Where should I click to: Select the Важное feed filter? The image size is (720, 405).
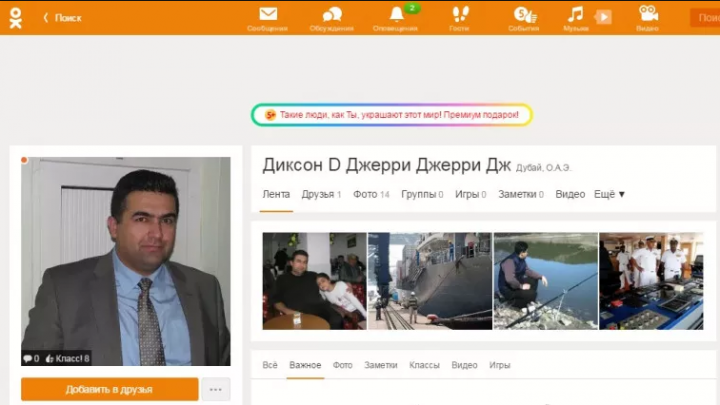point(305,365)
